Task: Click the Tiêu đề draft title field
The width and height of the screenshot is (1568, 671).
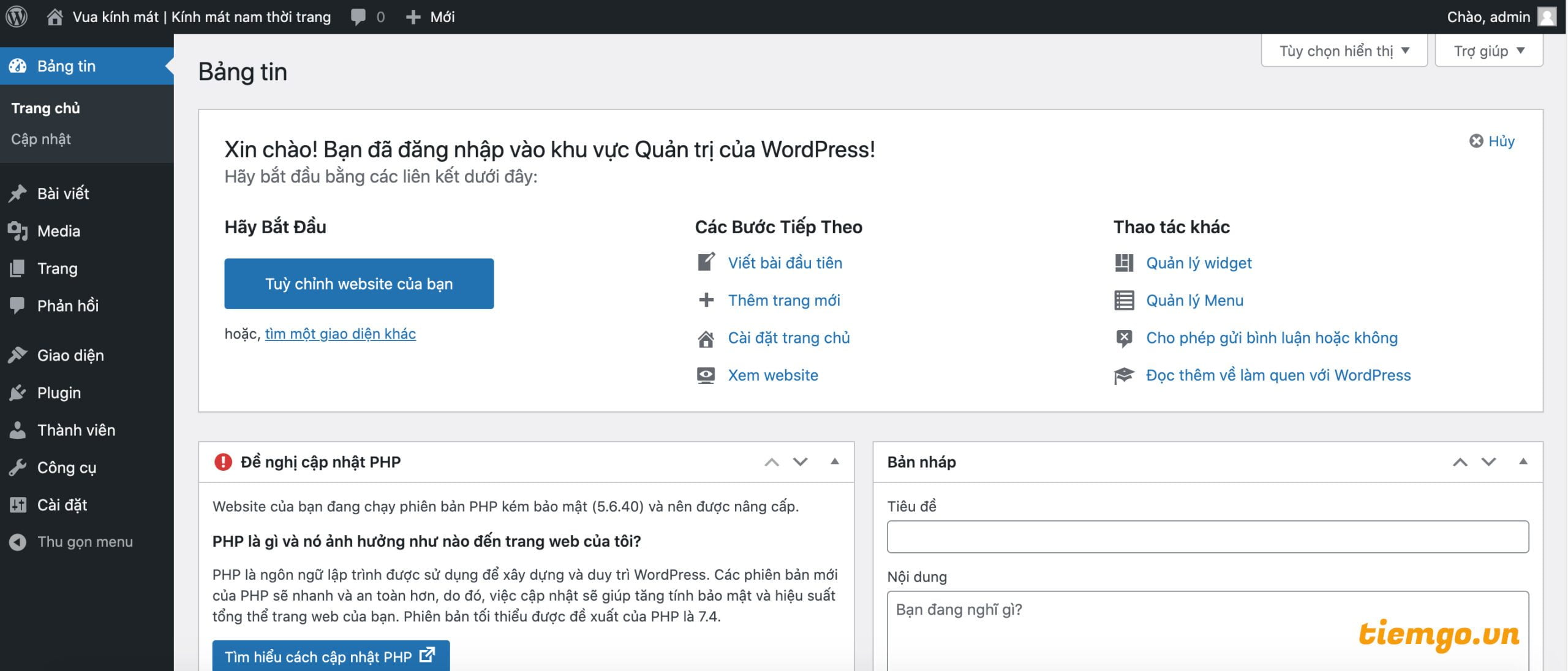Action: coord(1207,537)
